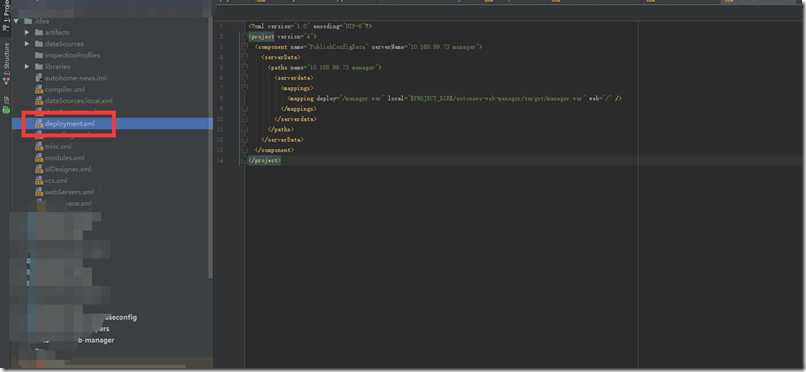This screenshot has width=806, height=372.
Task: Click the dataSources.local.xml file icon
Action: 39,101
